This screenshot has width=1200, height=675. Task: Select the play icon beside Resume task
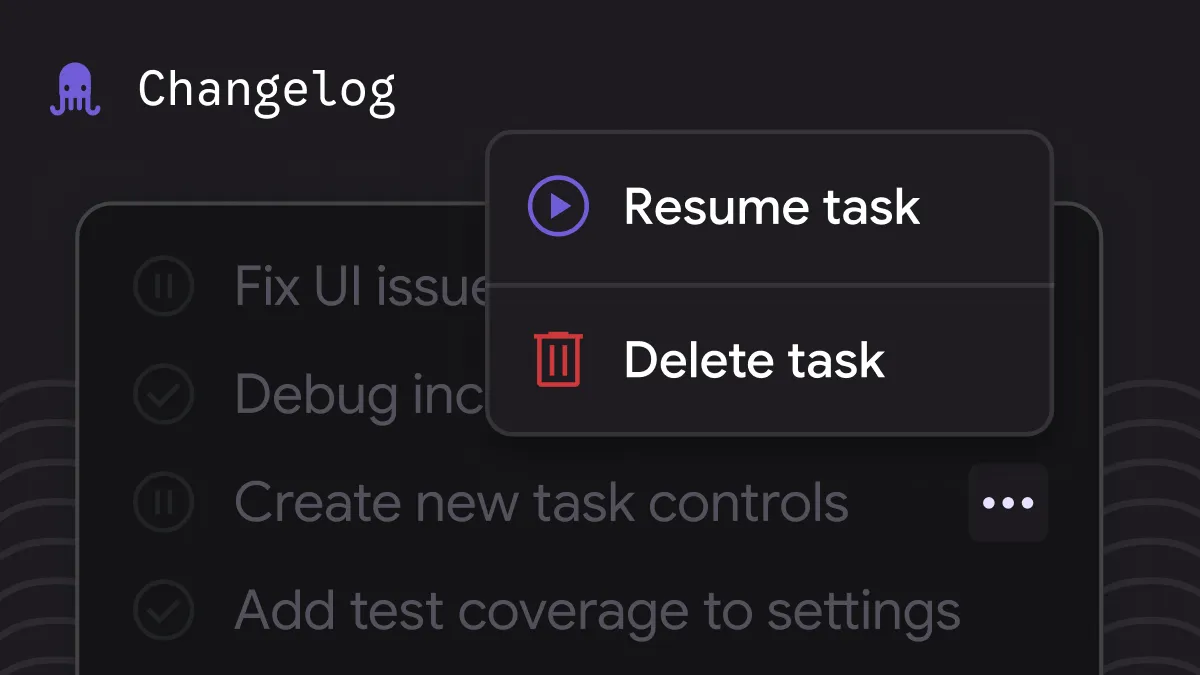pyautogui.click(x=558, y=206)
